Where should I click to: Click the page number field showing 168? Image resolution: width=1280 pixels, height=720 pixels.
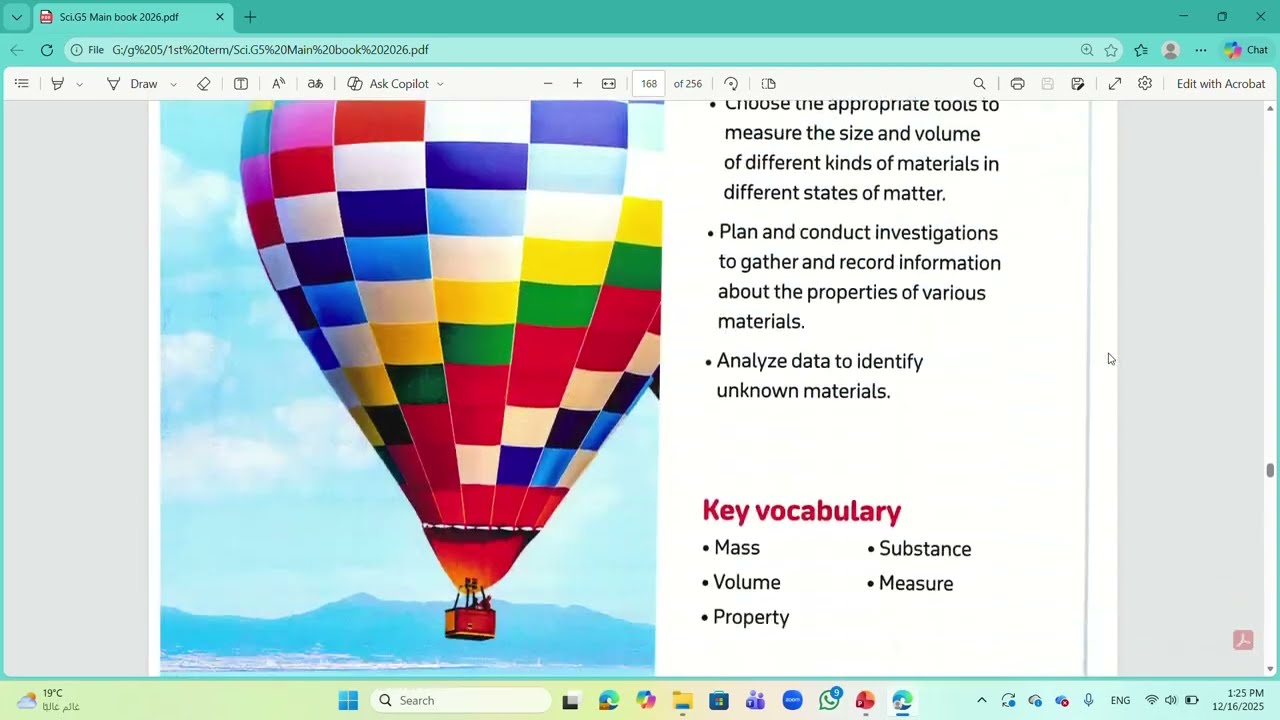tap(649, 84)
